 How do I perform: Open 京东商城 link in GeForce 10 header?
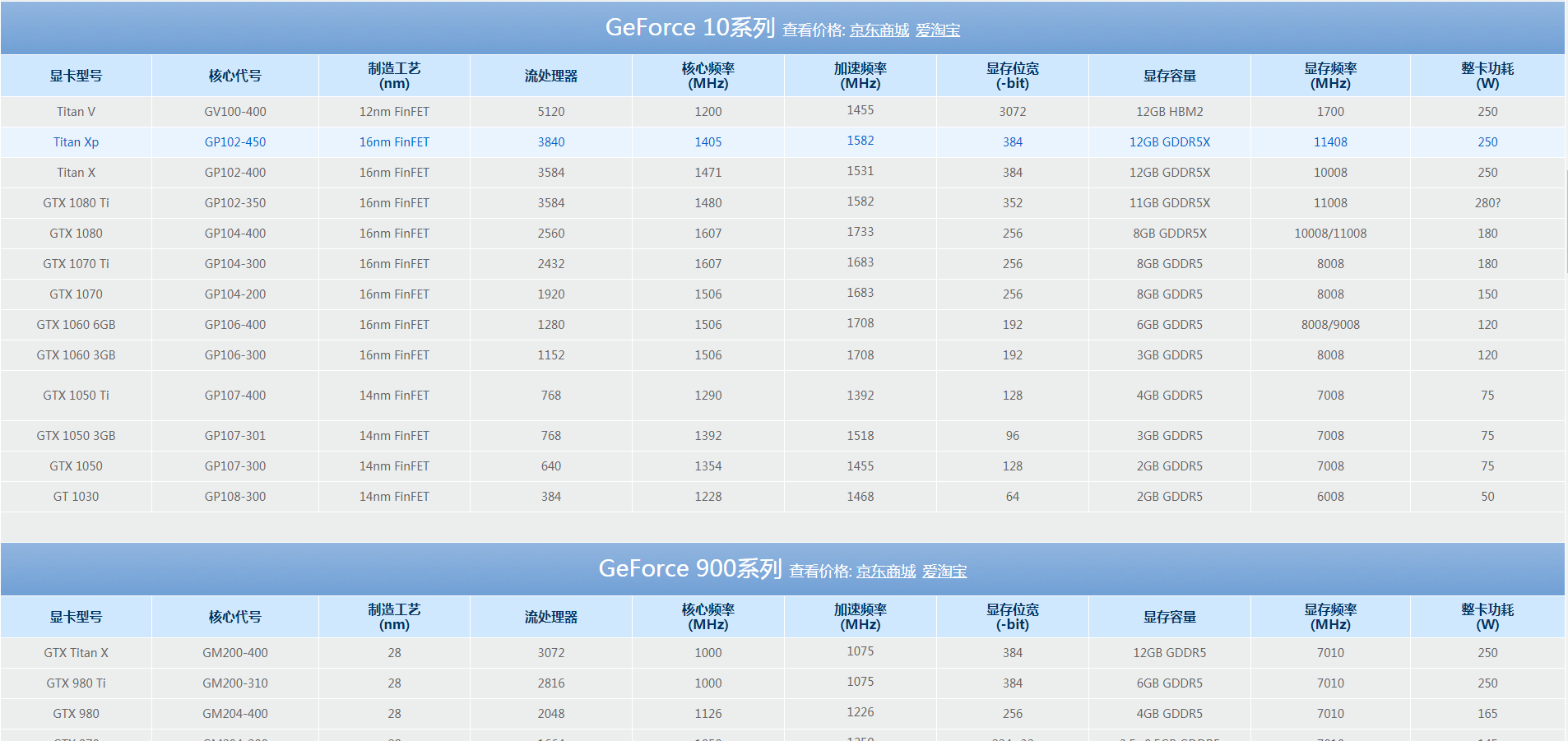[879, 30]
